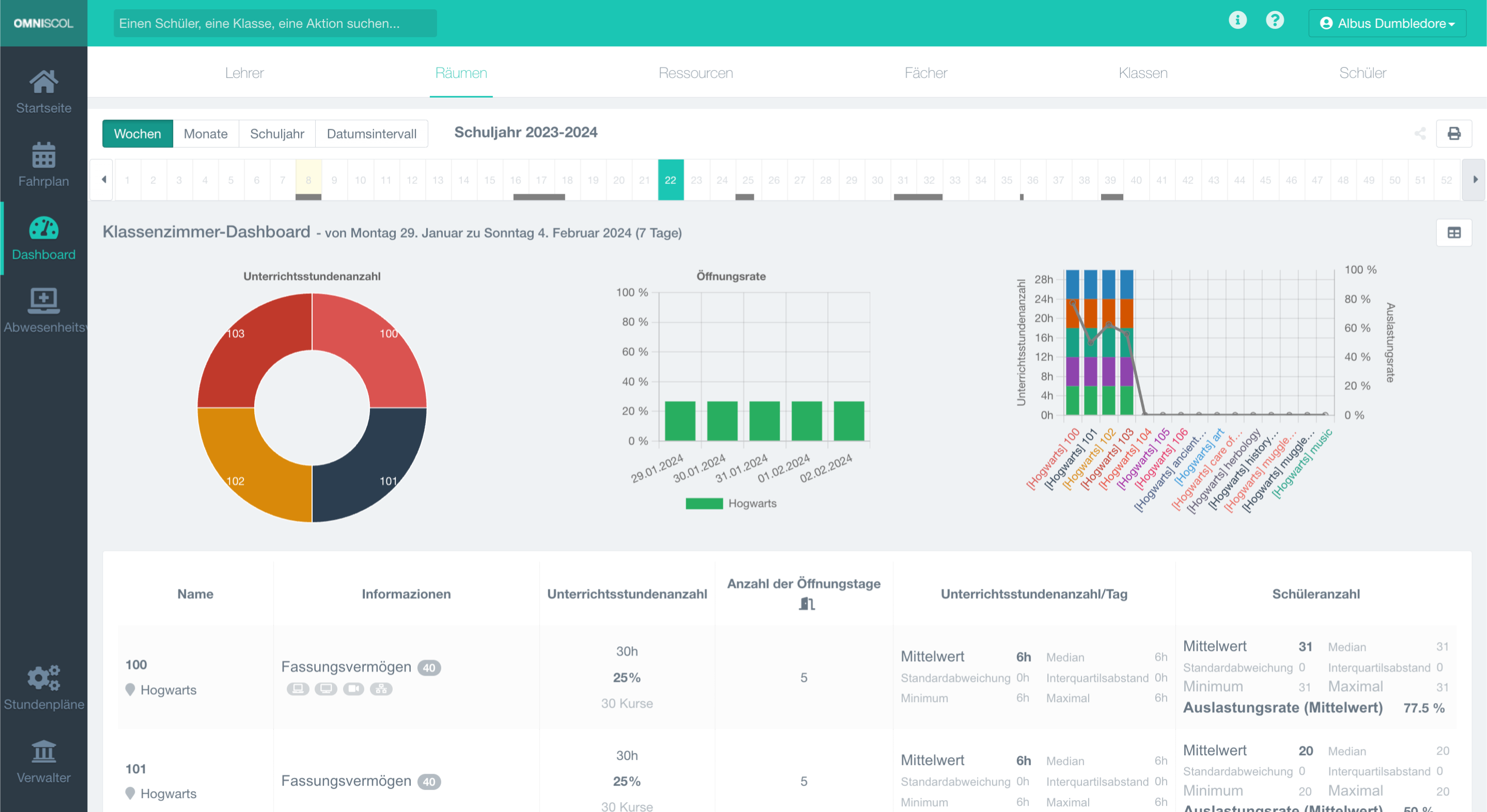Open the Klassen tab
The image size is (1487, 812).
coord(1142,73)
